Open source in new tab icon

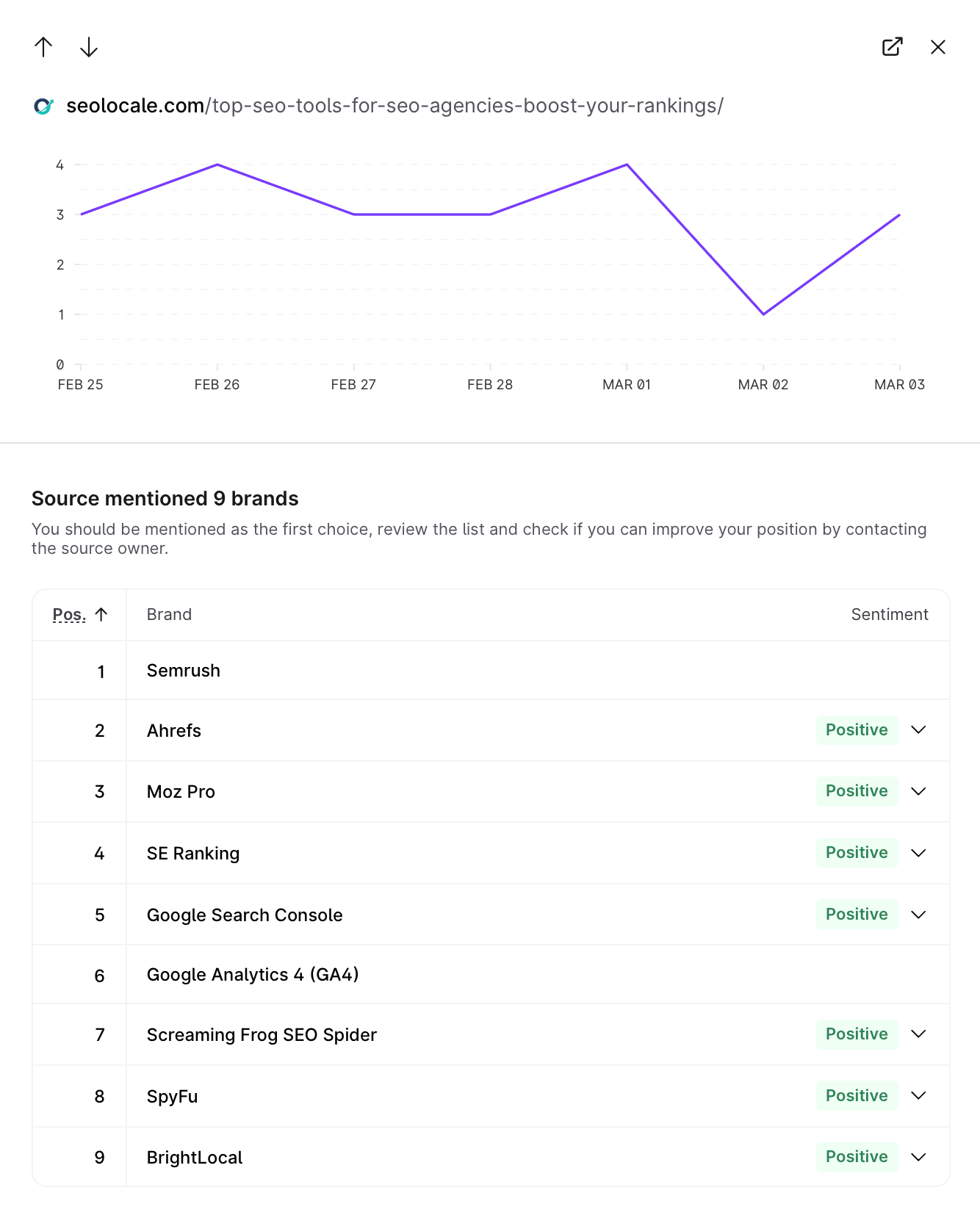pyautogui.click(x=892, y=47)
